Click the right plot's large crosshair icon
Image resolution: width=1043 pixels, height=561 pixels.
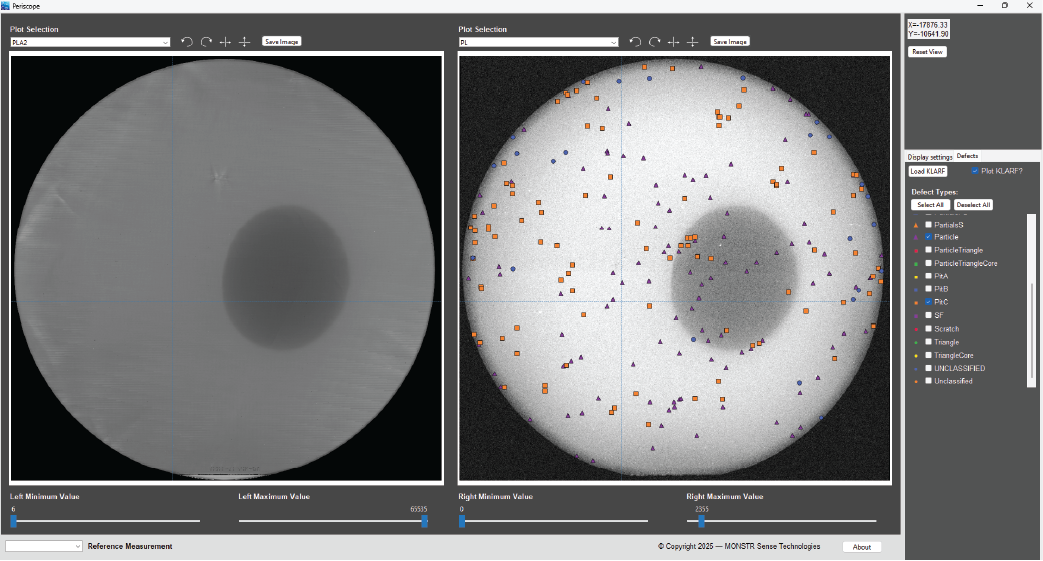point(692,42)
